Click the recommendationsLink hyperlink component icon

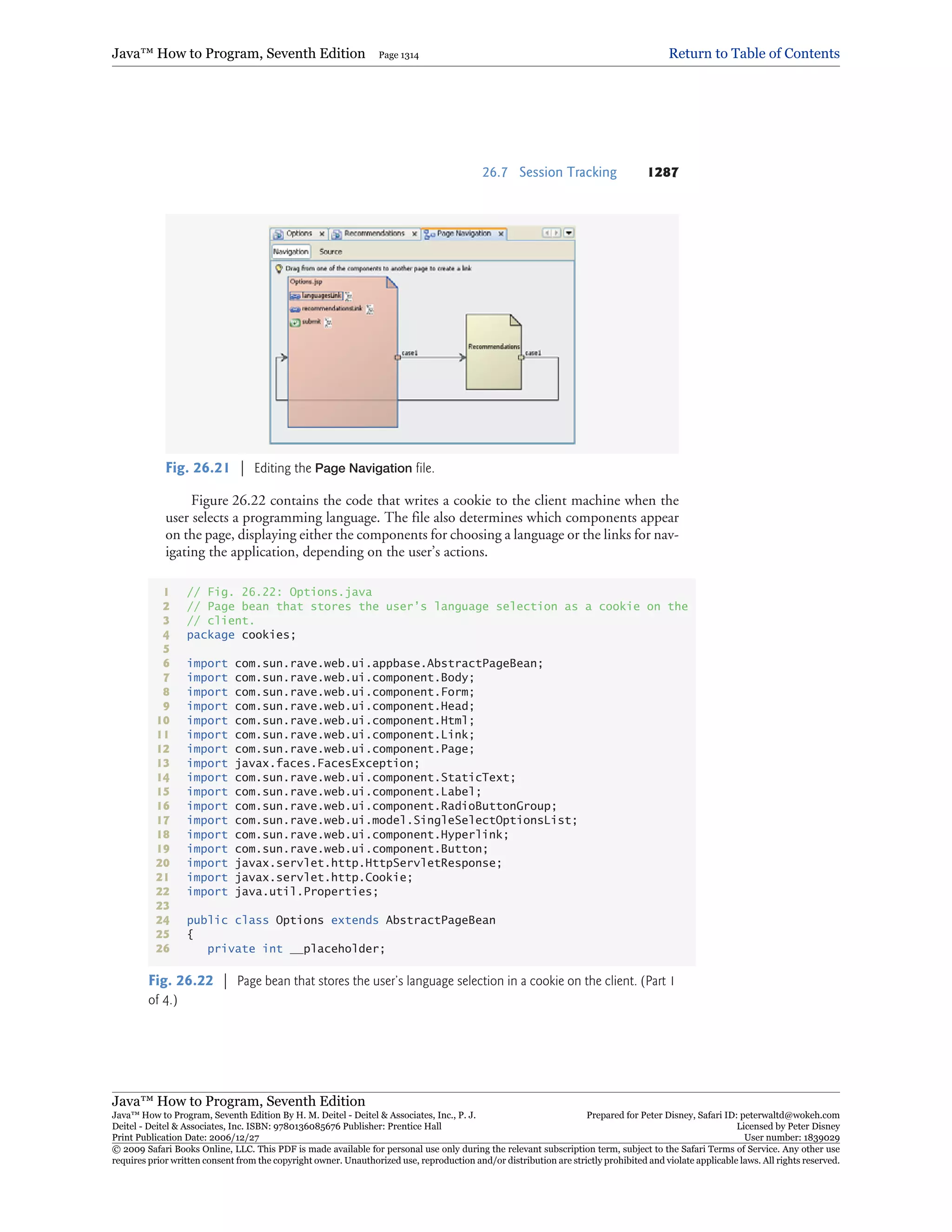[x=295, y=309]
